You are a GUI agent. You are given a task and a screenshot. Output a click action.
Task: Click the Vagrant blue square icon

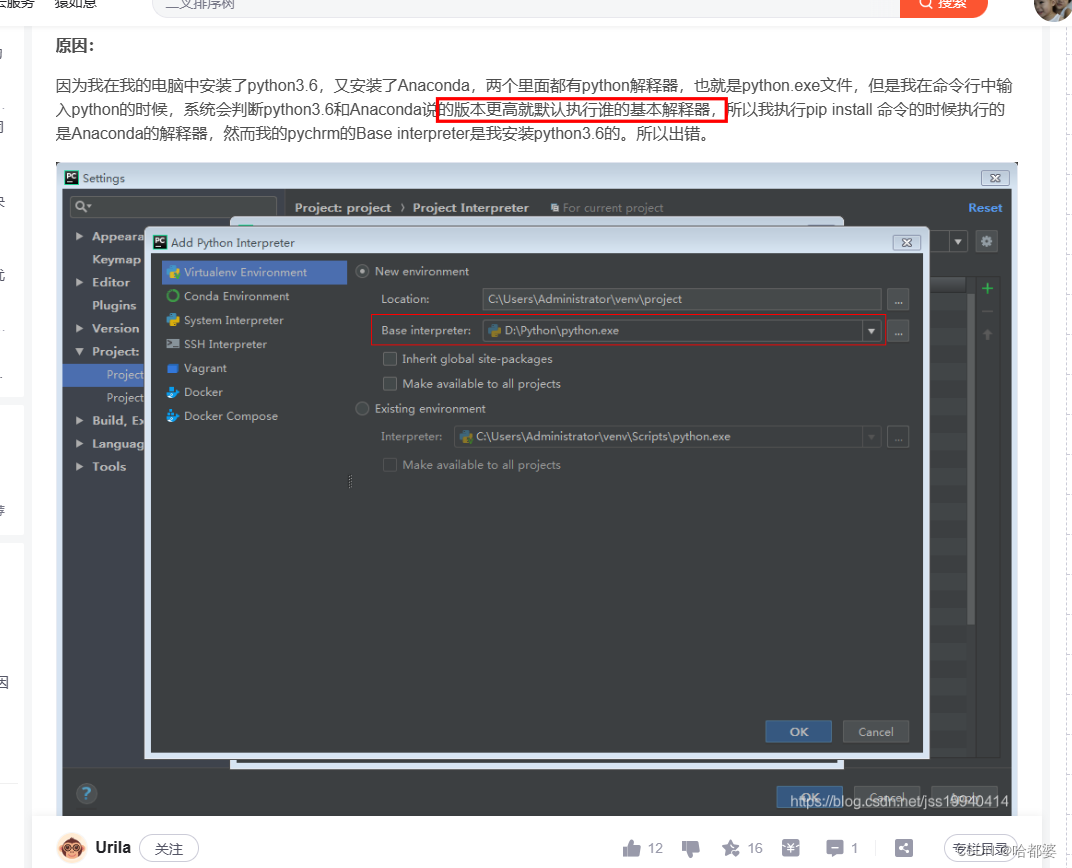coord(173,368)
